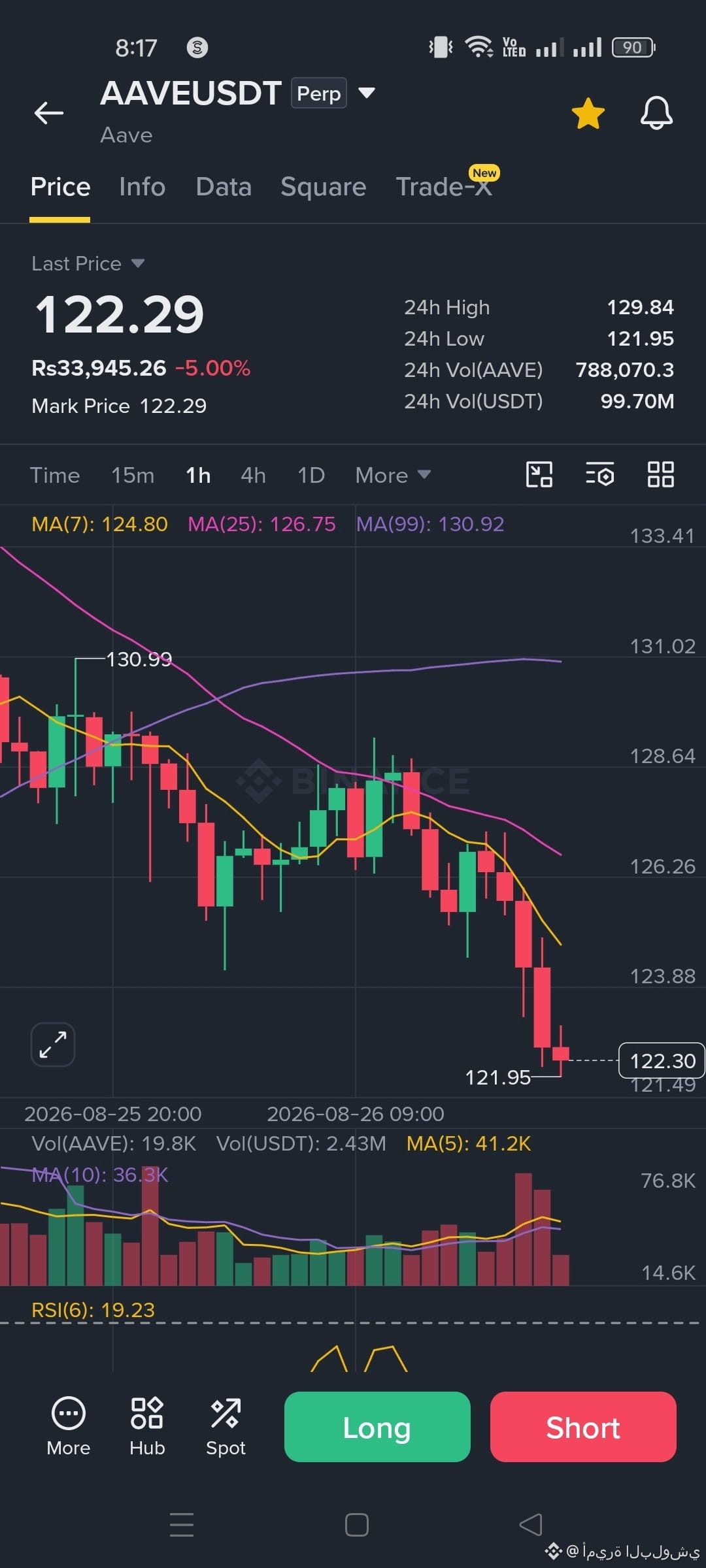Tap the red Short button
The height and width of the screenshot is (1568, 706).
pos(583,1427)
